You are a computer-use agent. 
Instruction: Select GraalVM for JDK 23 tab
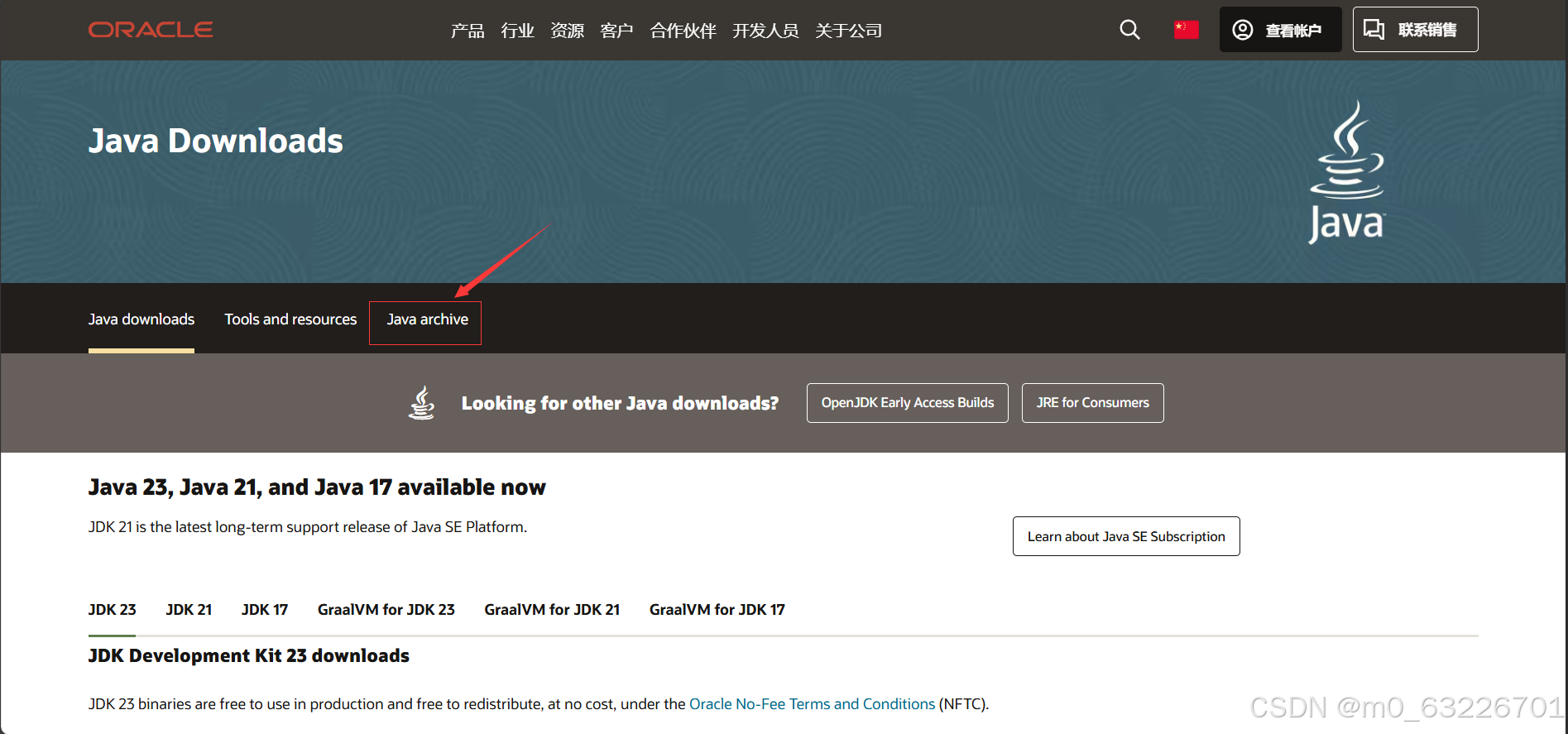coord(386,610)
